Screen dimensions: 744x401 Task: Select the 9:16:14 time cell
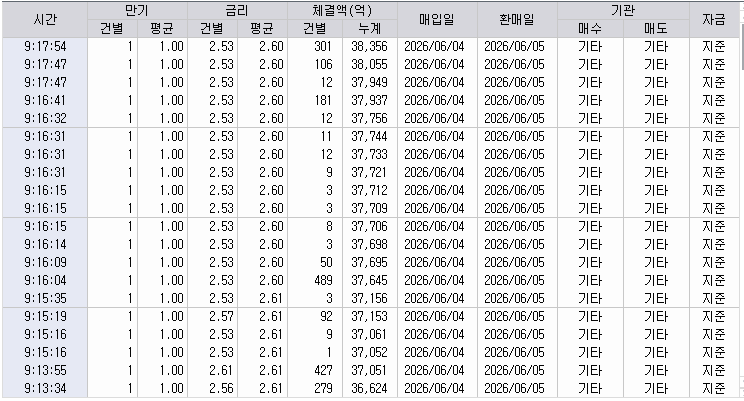(x=45, y=244)
